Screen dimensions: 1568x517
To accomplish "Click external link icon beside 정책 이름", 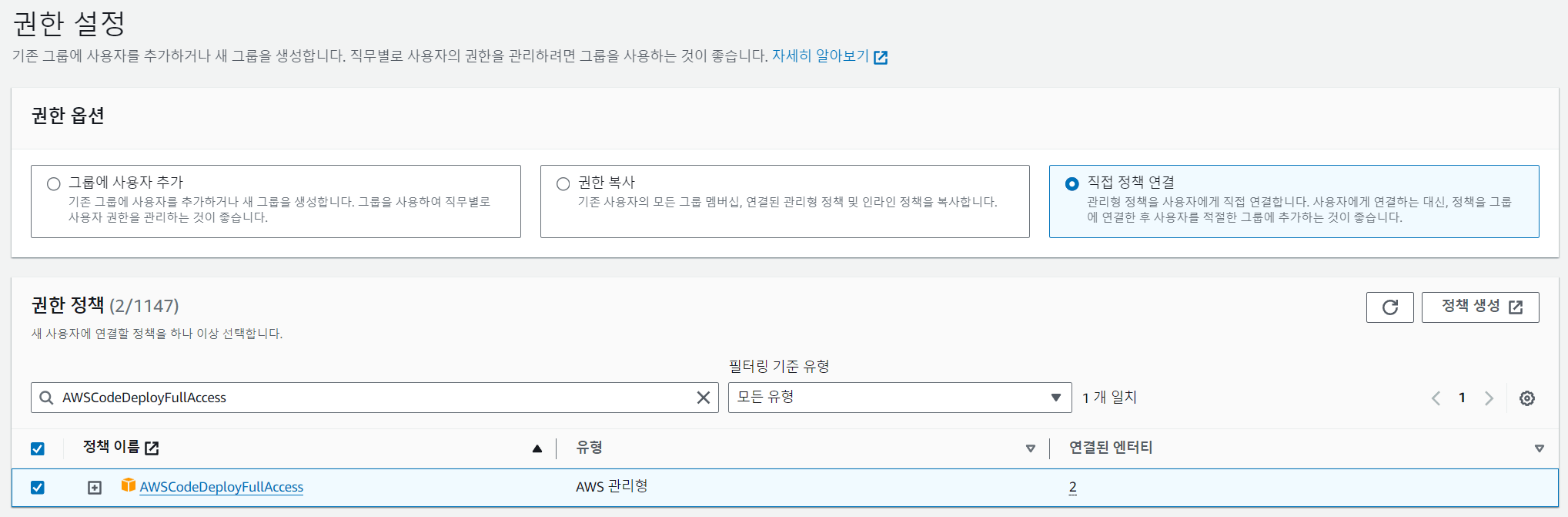I will pyautogui.click(x=152, y=448).
